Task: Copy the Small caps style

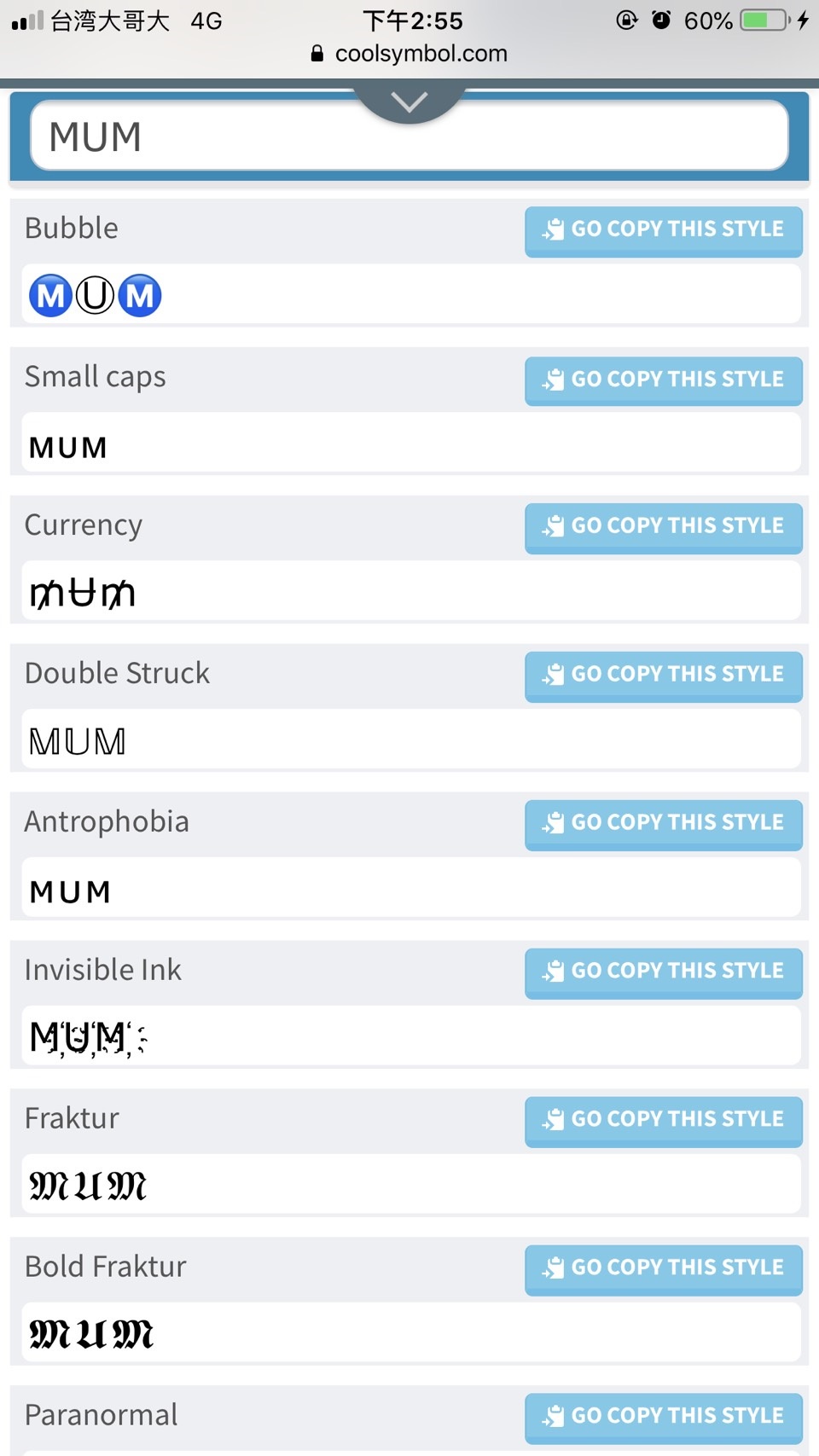Action: point(664,380)
